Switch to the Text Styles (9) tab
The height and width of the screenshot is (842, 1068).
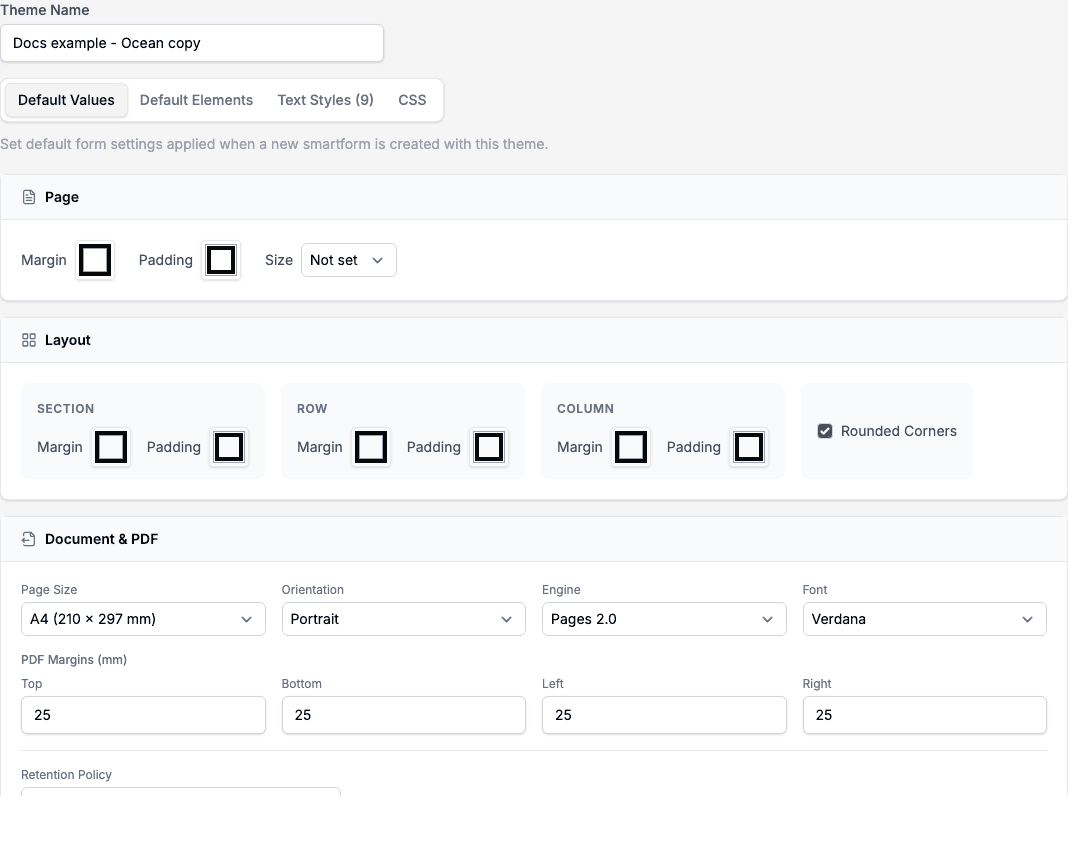[326, 100]
